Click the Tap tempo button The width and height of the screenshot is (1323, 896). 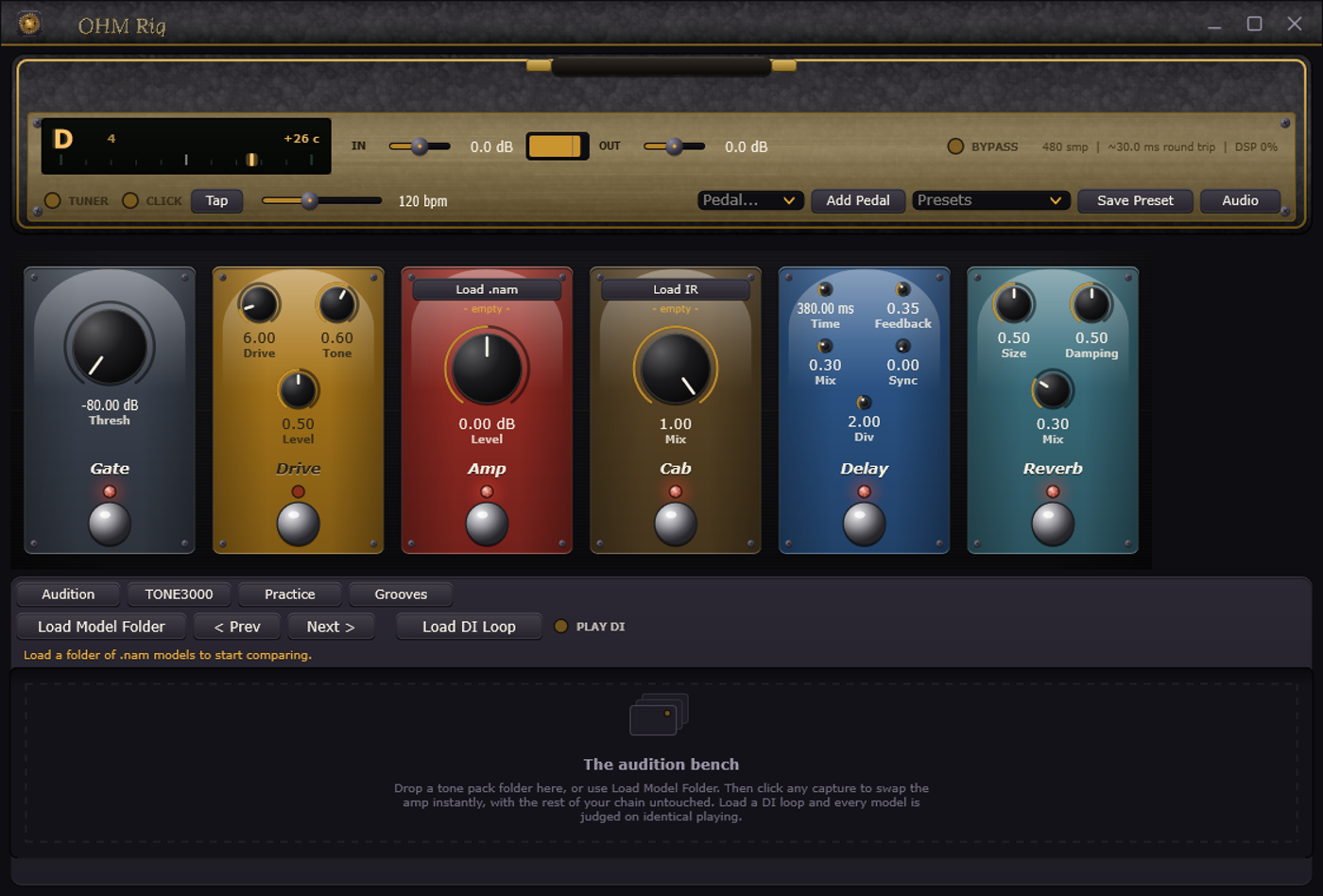coord(216,200)
